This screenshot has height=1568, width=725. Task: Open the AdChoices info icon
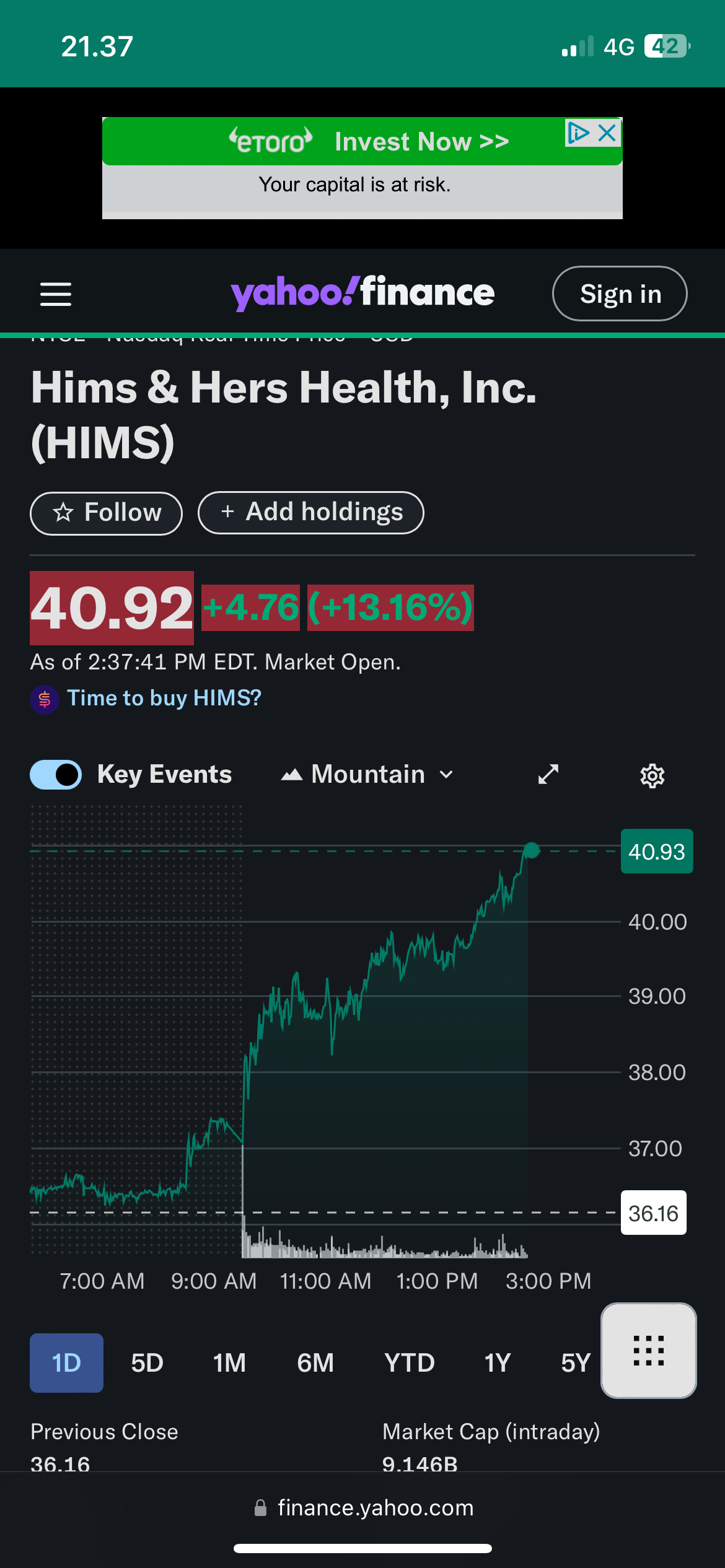click(578, 133)
